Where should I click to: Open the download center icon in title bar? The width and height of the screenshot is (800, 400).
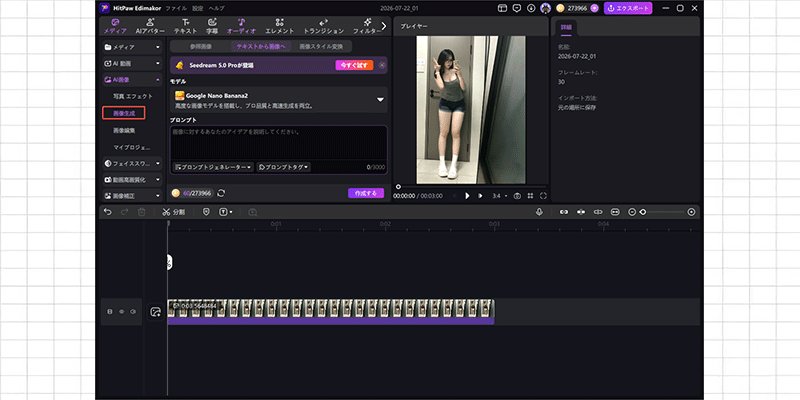coord(531,8)
